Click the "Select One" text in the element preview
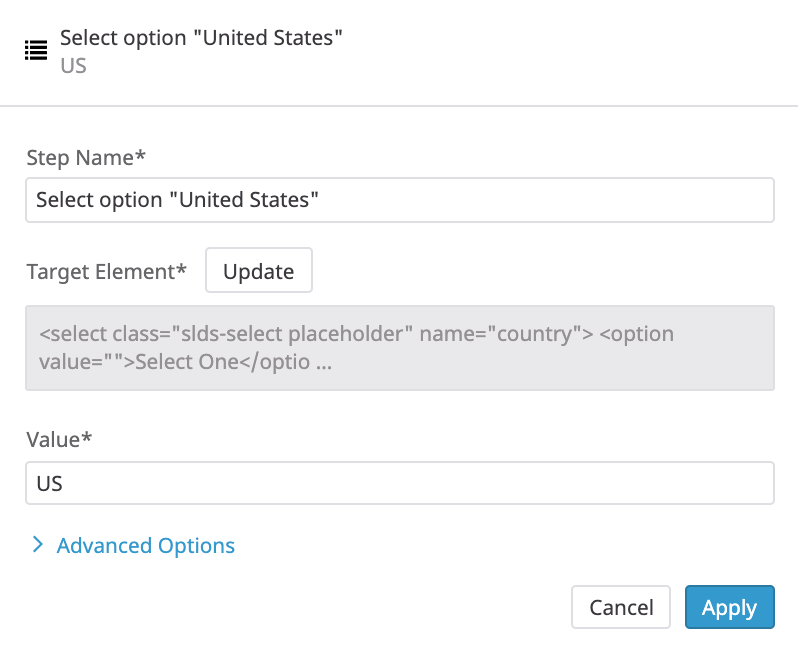Image resolution: width=798 pixels, height=652 pixels. [x=187, y=362]
